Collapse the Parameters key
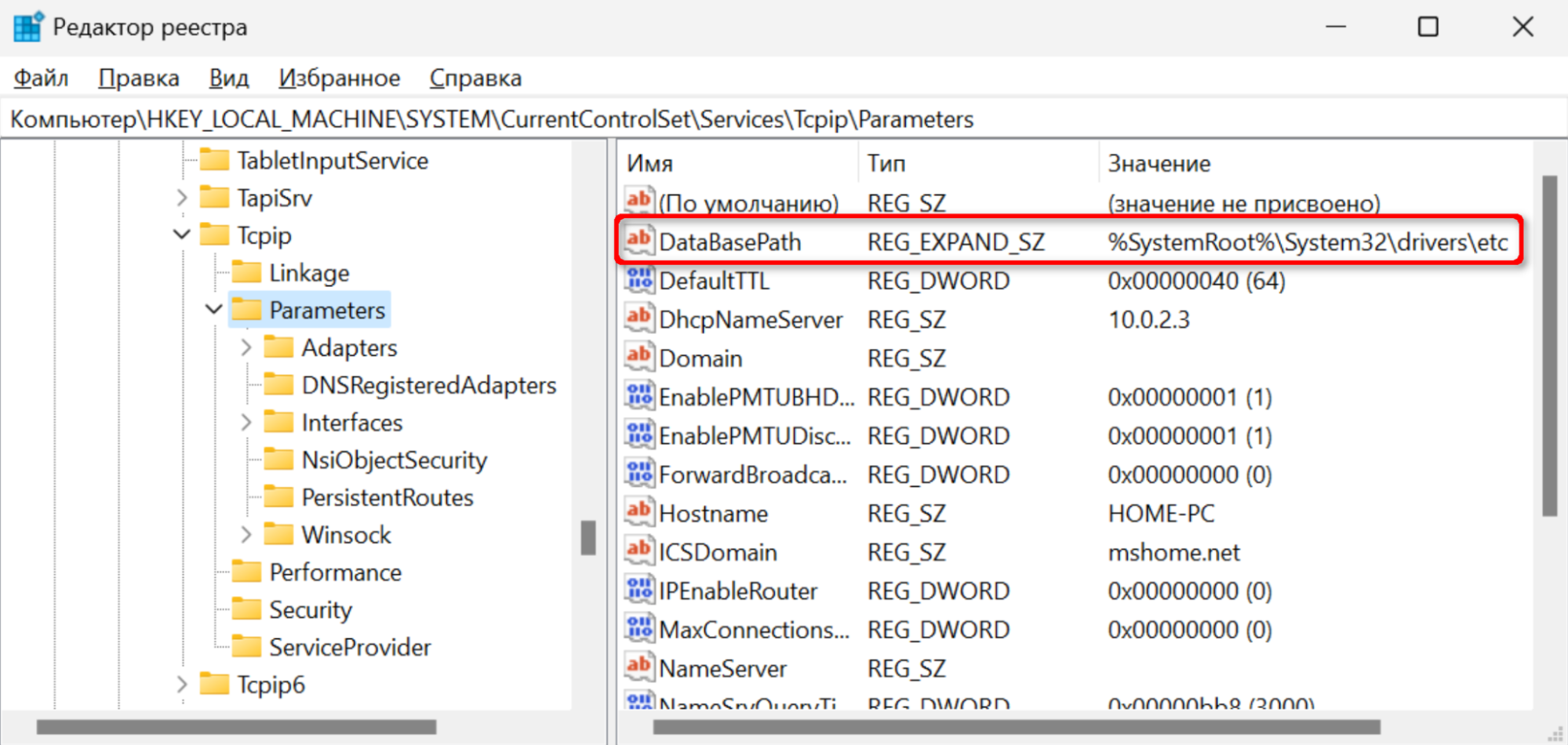The width and height of the screenshot is (1568, 745). click(x=214, y=310)
